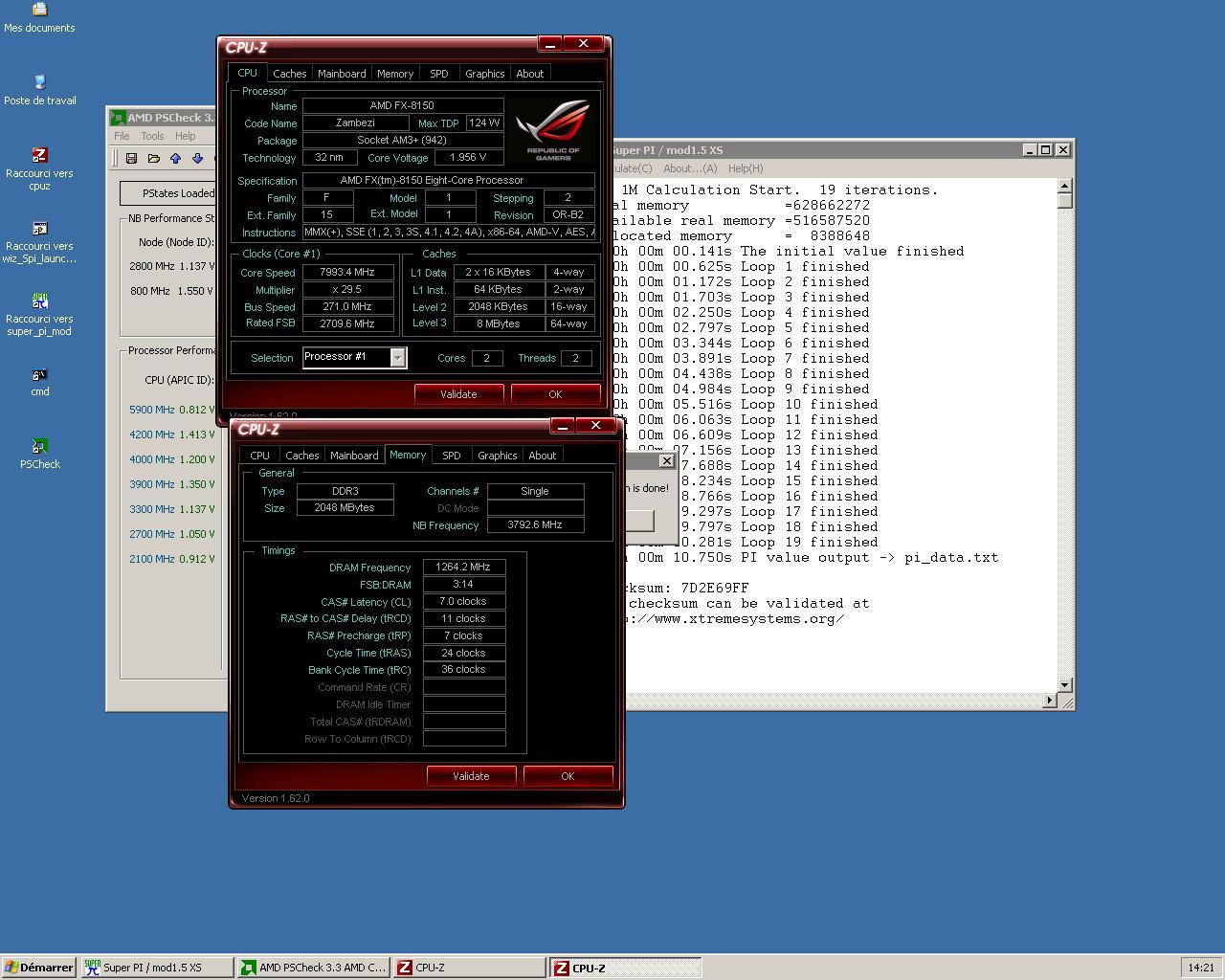Click the save icon in PSCheck toolbar
Image resolution: width=1225 pixels, height=980 pixels.
pos(131,158)
